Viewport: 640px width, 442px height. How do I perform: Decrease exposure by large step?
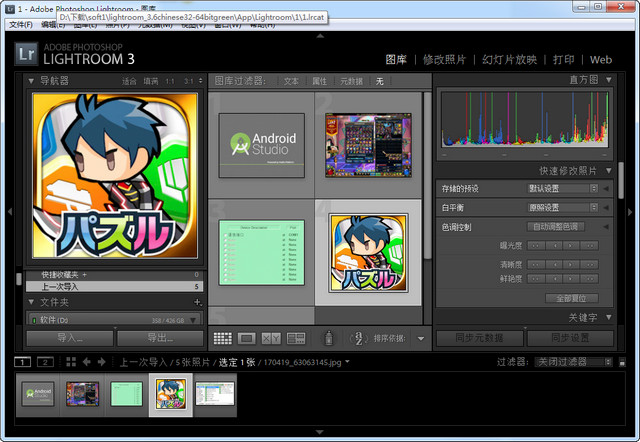coord(536,246)
